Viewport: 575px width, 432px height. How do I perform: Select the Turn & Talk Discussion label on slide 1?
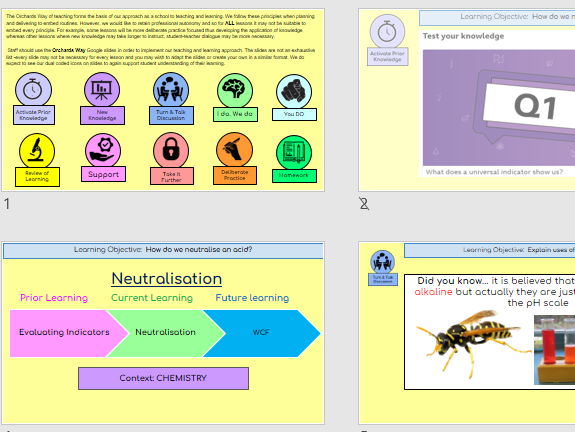tap(171, 115)
